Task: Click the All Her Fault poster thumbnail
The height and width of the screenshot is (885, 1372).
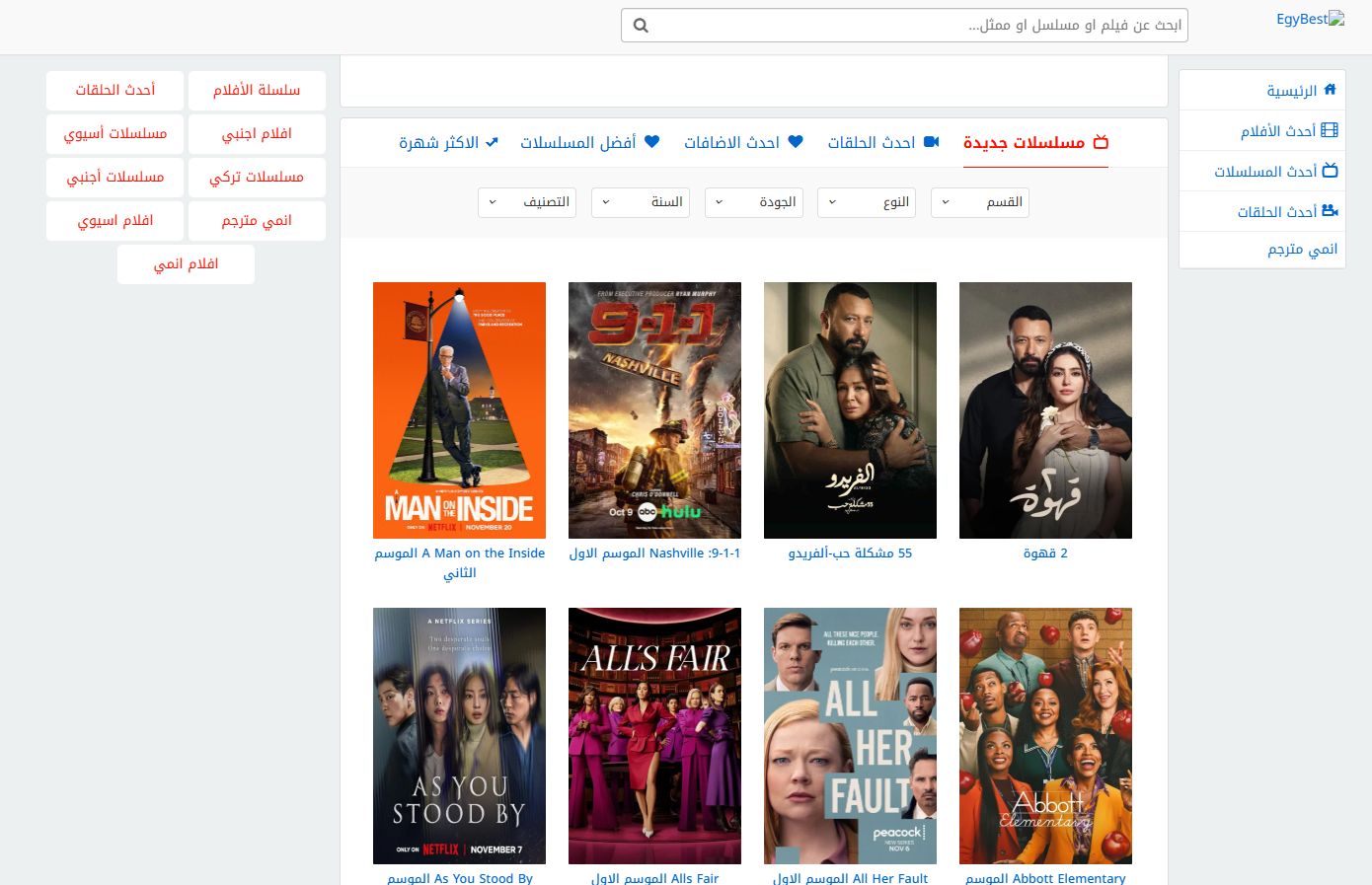Action: pos(850,735)
